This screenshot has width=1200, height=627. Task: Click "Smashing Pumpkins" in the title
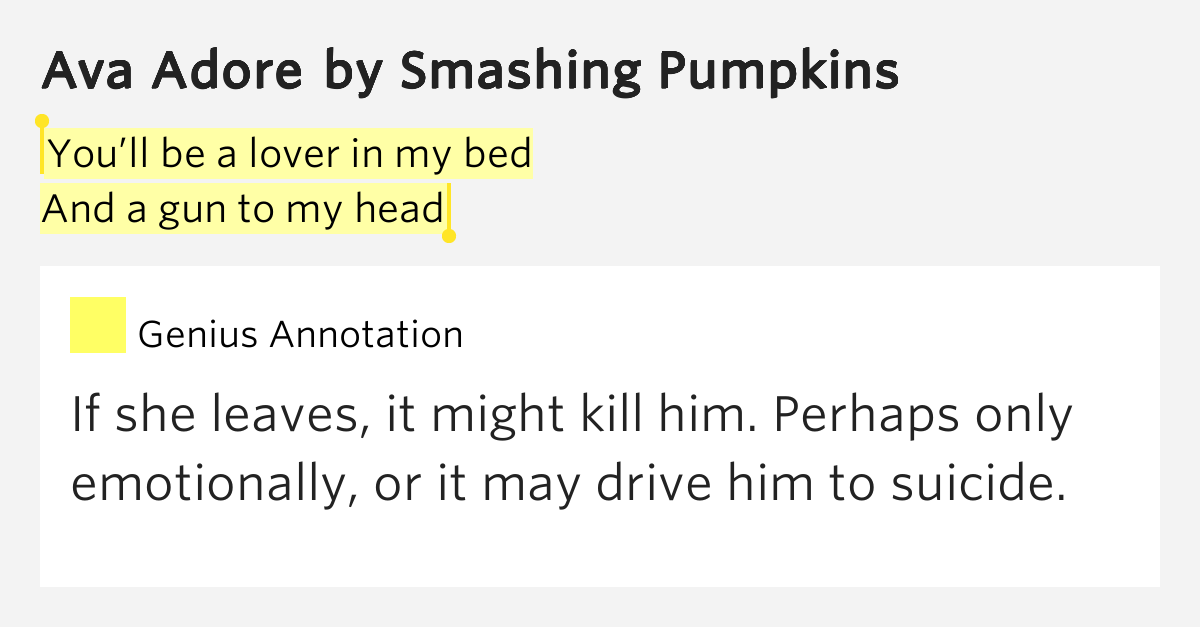click(636, 72)
